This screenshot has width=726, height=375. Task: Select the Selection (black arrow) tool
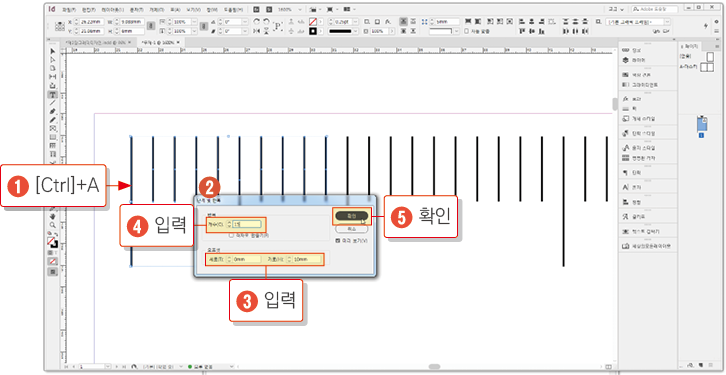52,51
